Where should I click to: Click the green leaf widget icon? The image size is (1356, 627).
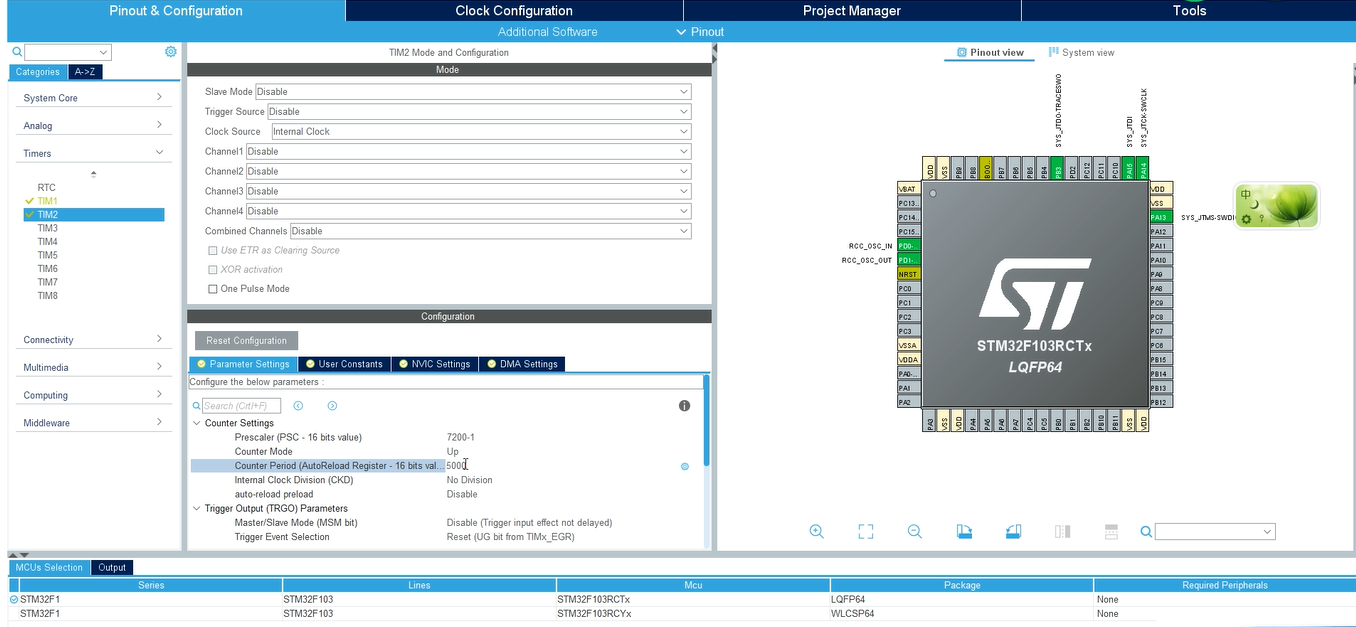coord(1276,205)
